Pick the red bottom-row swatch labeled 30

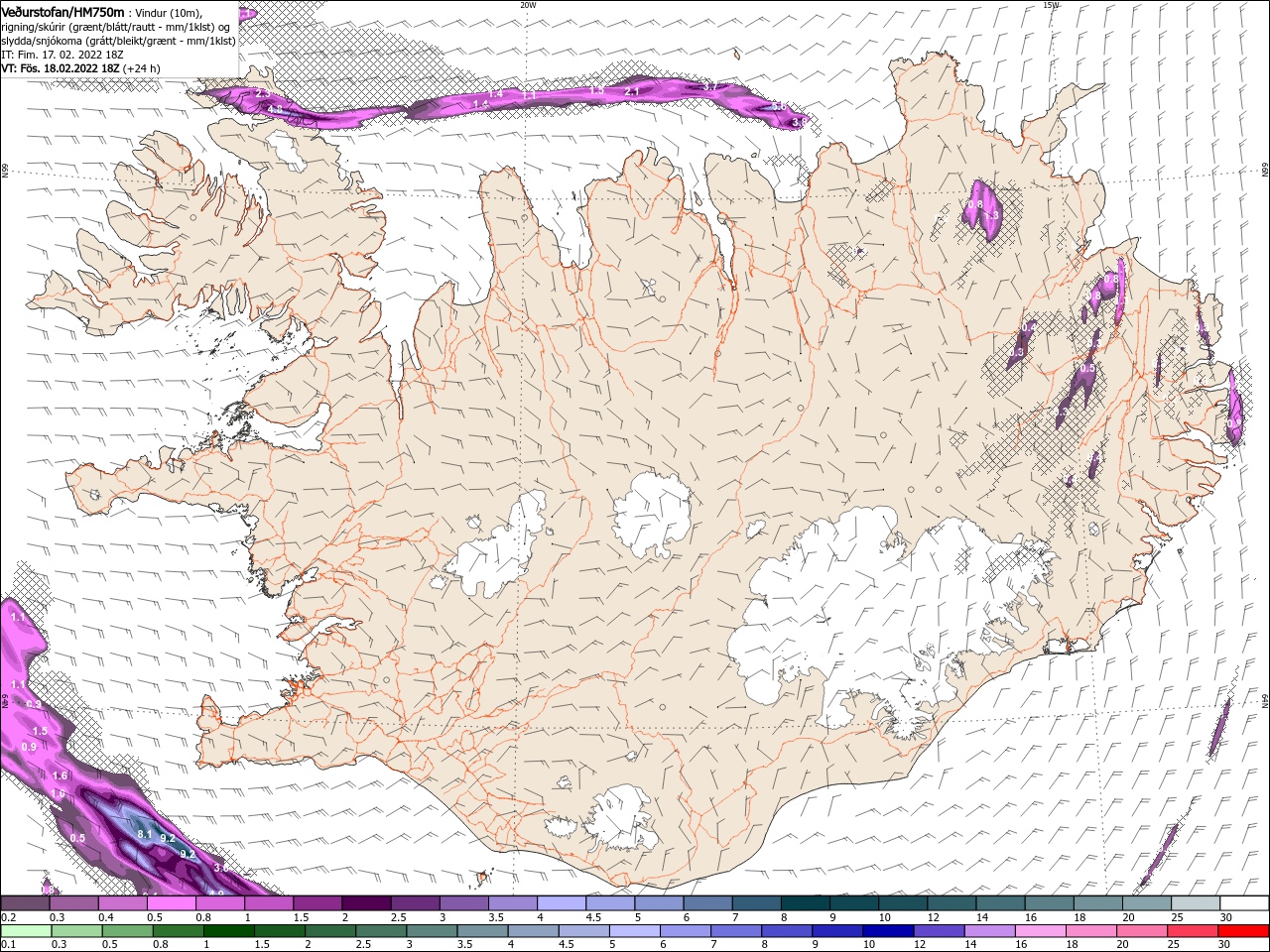pos(1244,931)
